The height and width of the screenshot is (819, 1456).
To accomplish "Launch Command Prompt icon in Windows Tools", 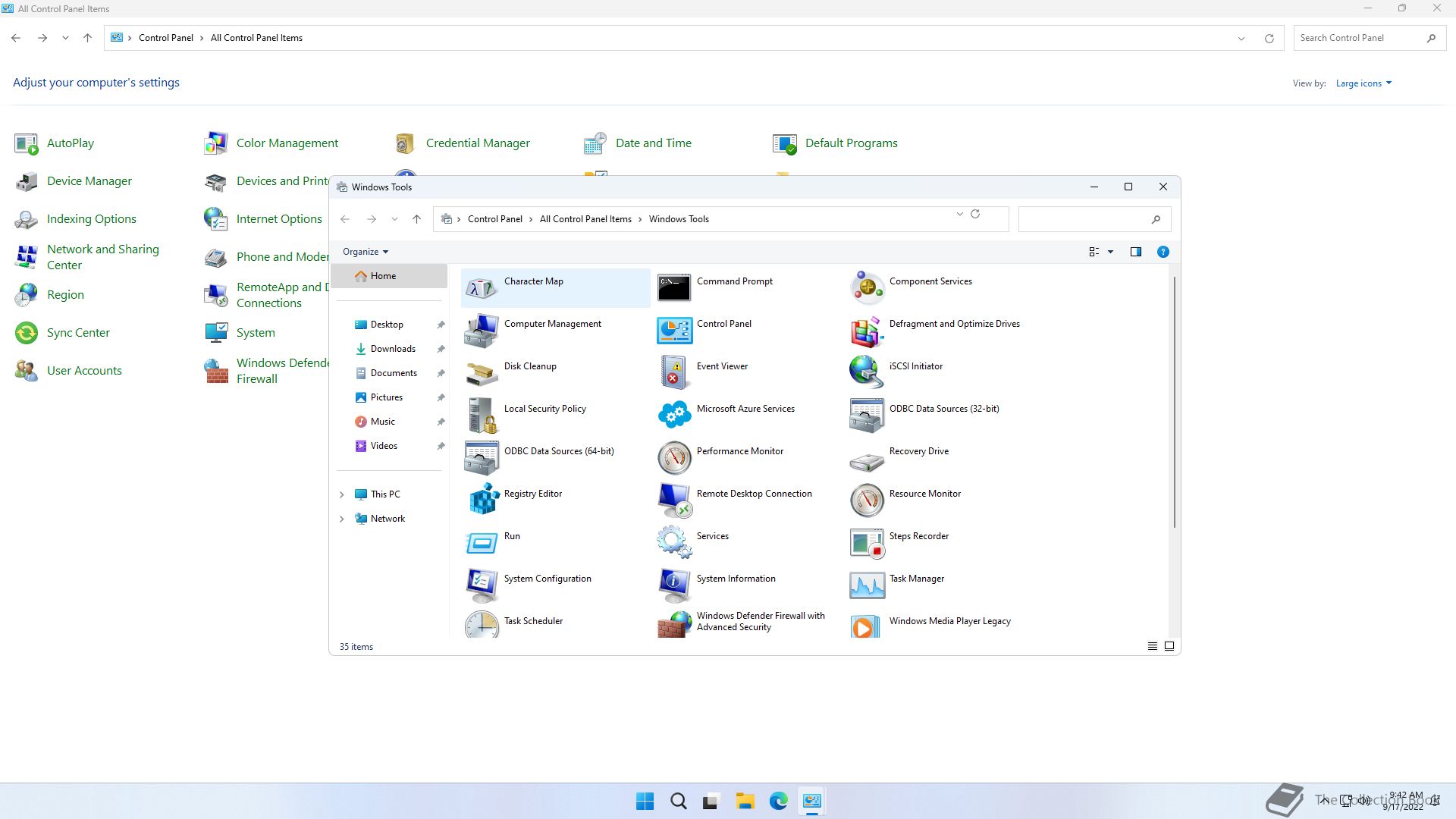I will point(674,288).
